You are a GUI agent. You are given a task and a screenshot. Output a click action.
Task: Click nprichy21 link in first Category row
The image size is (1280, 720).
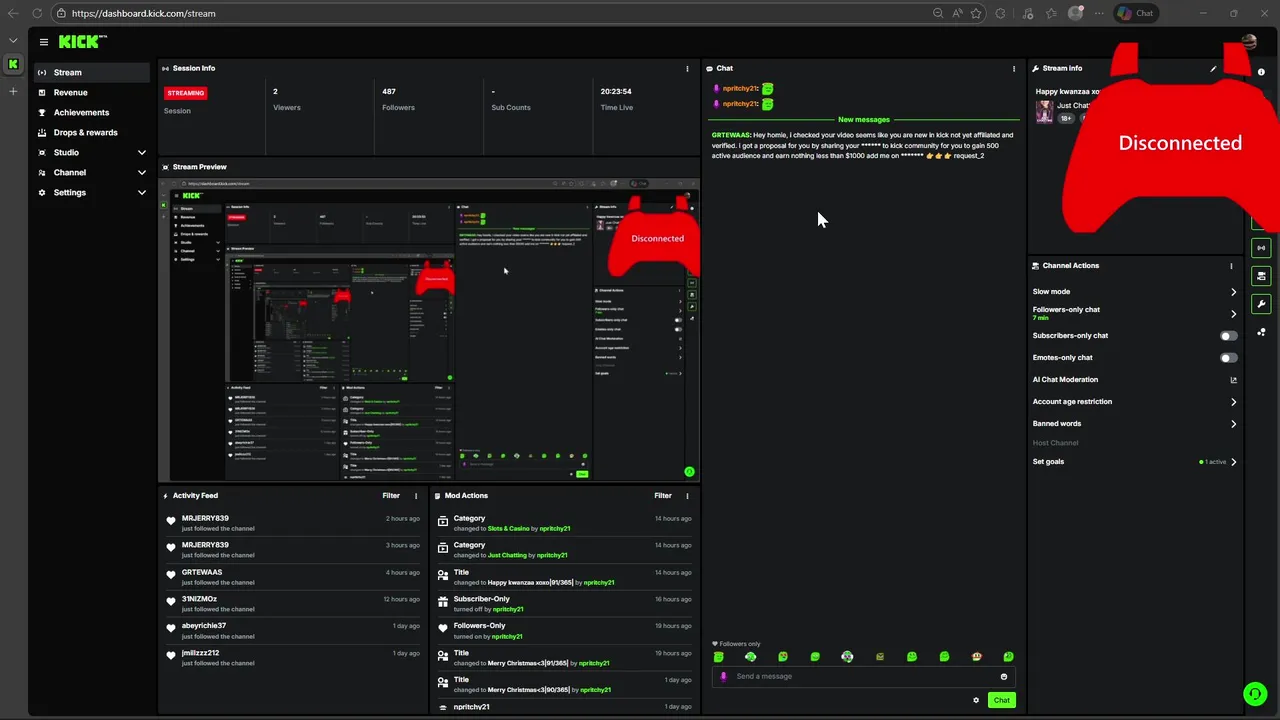pyautogui.click(x=554, y=528)
